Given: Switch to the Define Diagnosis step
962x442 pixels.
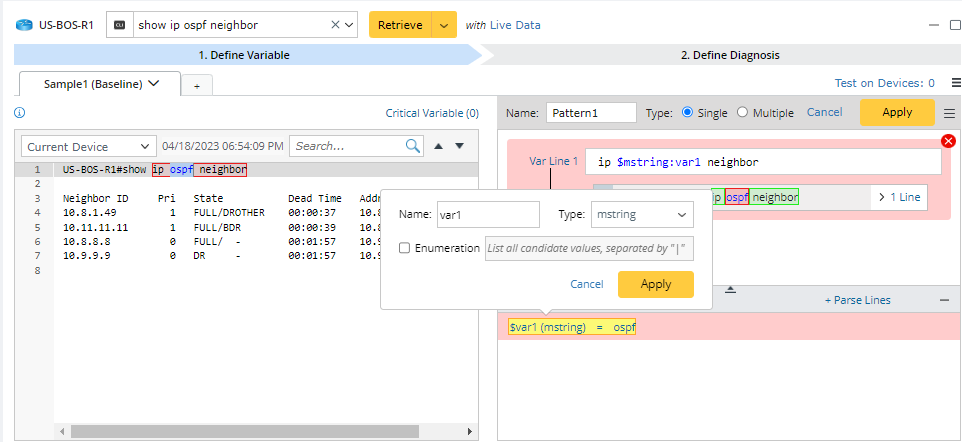Looking at the screenshot, I should point(729,55).
